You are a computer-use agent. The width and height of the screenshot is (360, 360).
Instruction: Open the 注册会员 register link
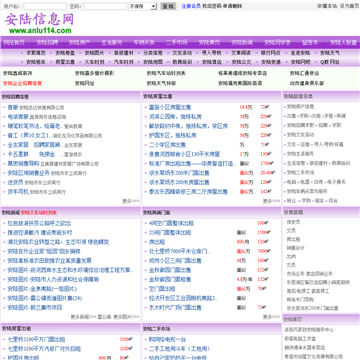(191, 6)
